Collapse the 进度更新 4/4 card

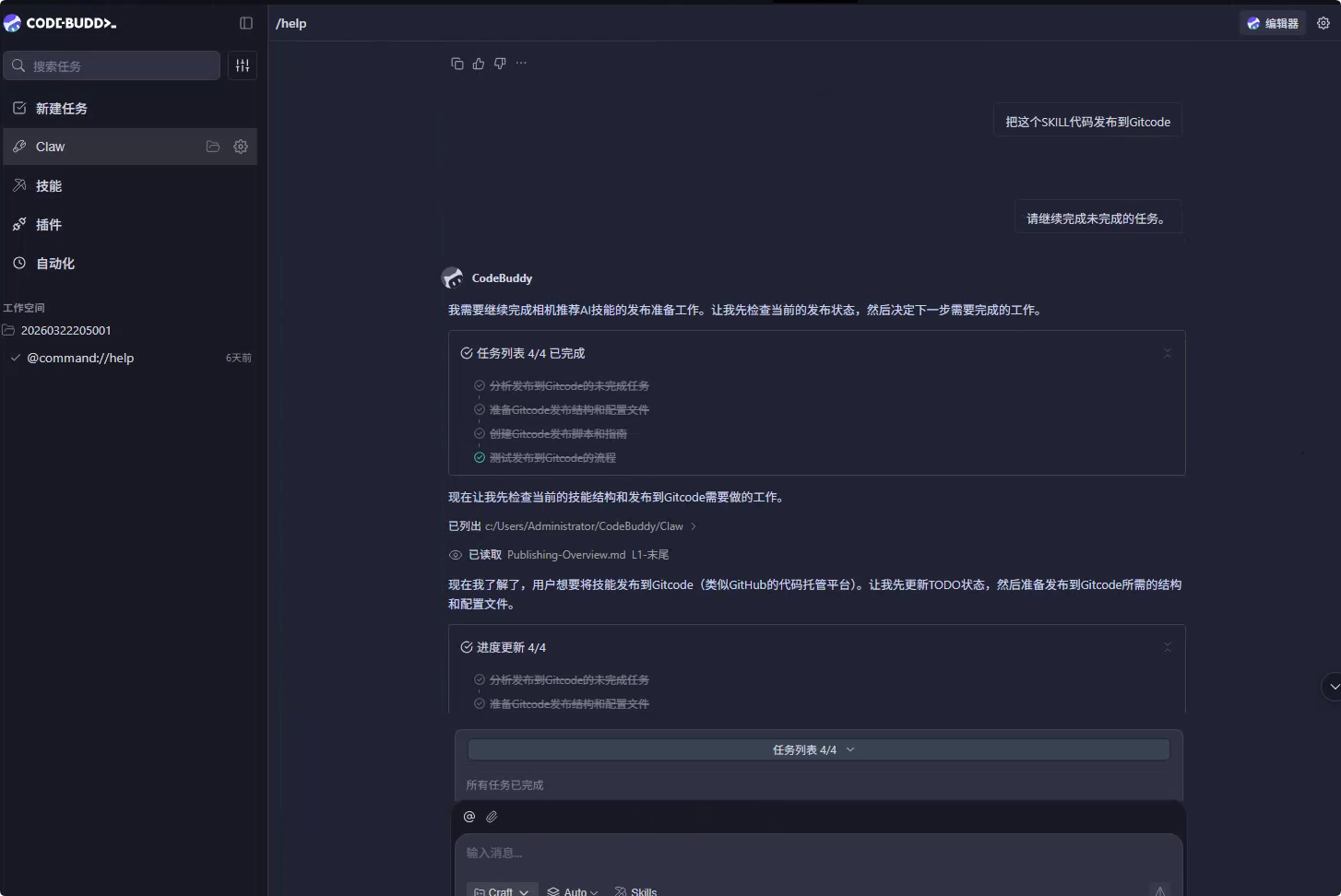coord(1167,647)
